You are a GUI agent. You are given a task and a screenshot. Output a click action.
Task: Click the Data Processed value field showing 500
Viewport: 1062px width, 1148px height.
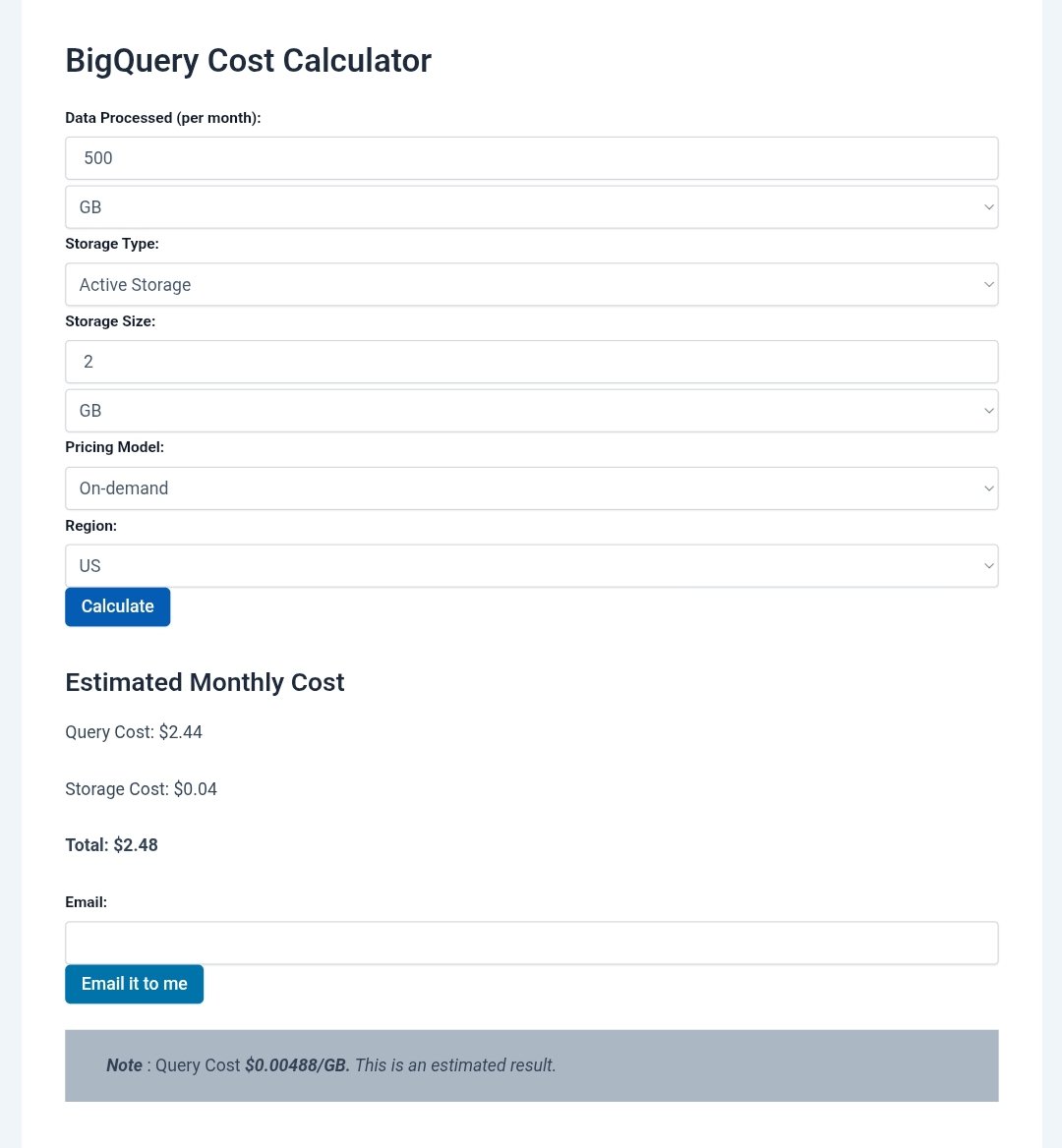coord(531,157)
